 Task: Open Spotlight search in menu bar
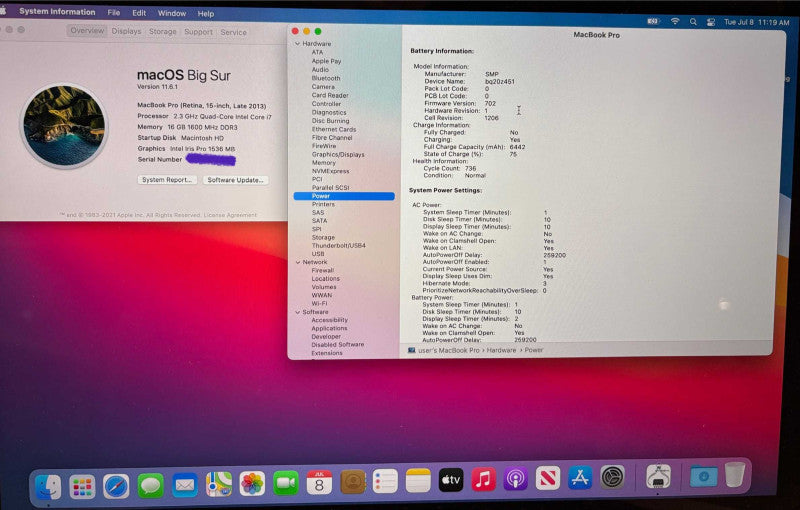693,22
